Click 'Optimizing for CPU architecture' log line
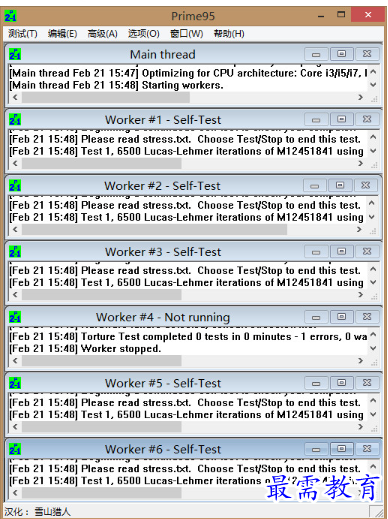 [188, 73]
